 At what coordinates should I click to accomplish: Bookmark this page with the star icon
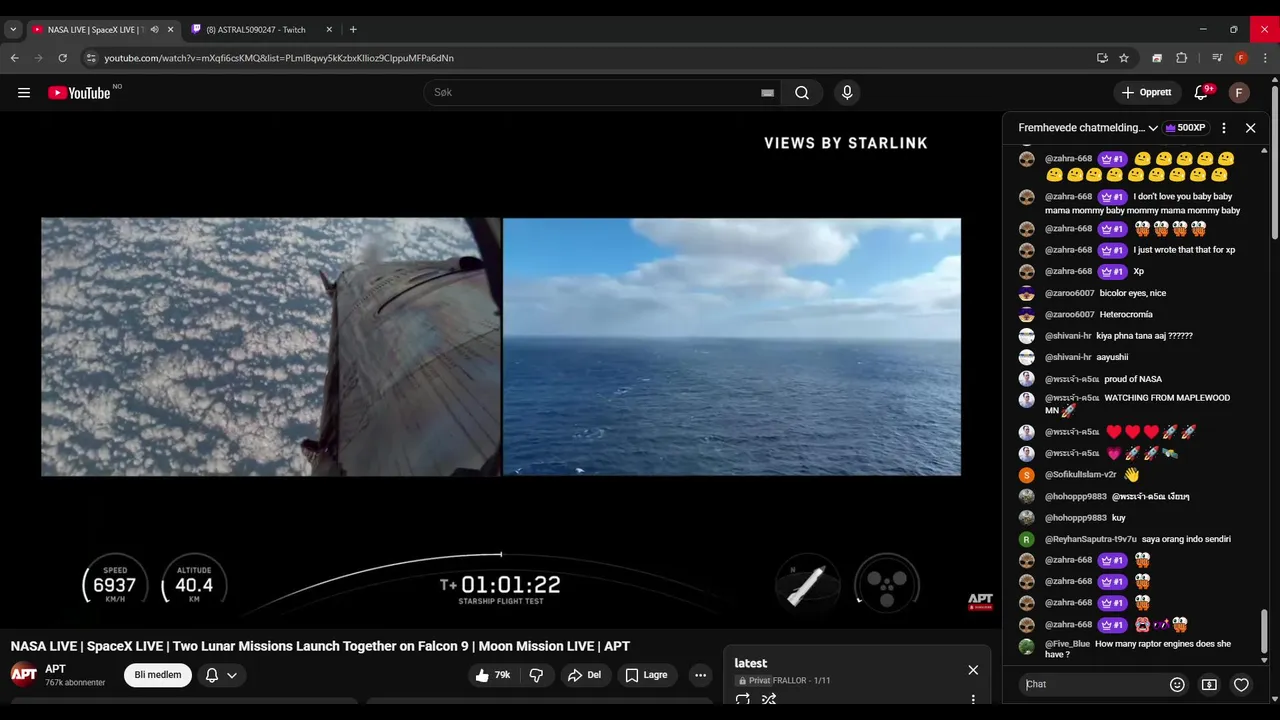[1124, 58]
